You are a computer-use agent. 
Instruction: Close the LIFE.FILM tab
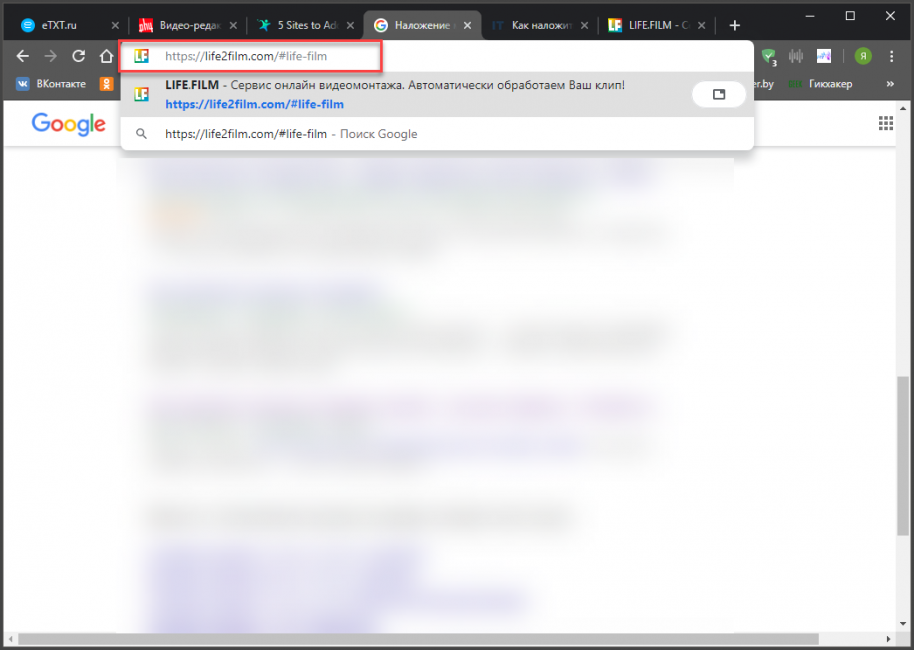[702, 25]
